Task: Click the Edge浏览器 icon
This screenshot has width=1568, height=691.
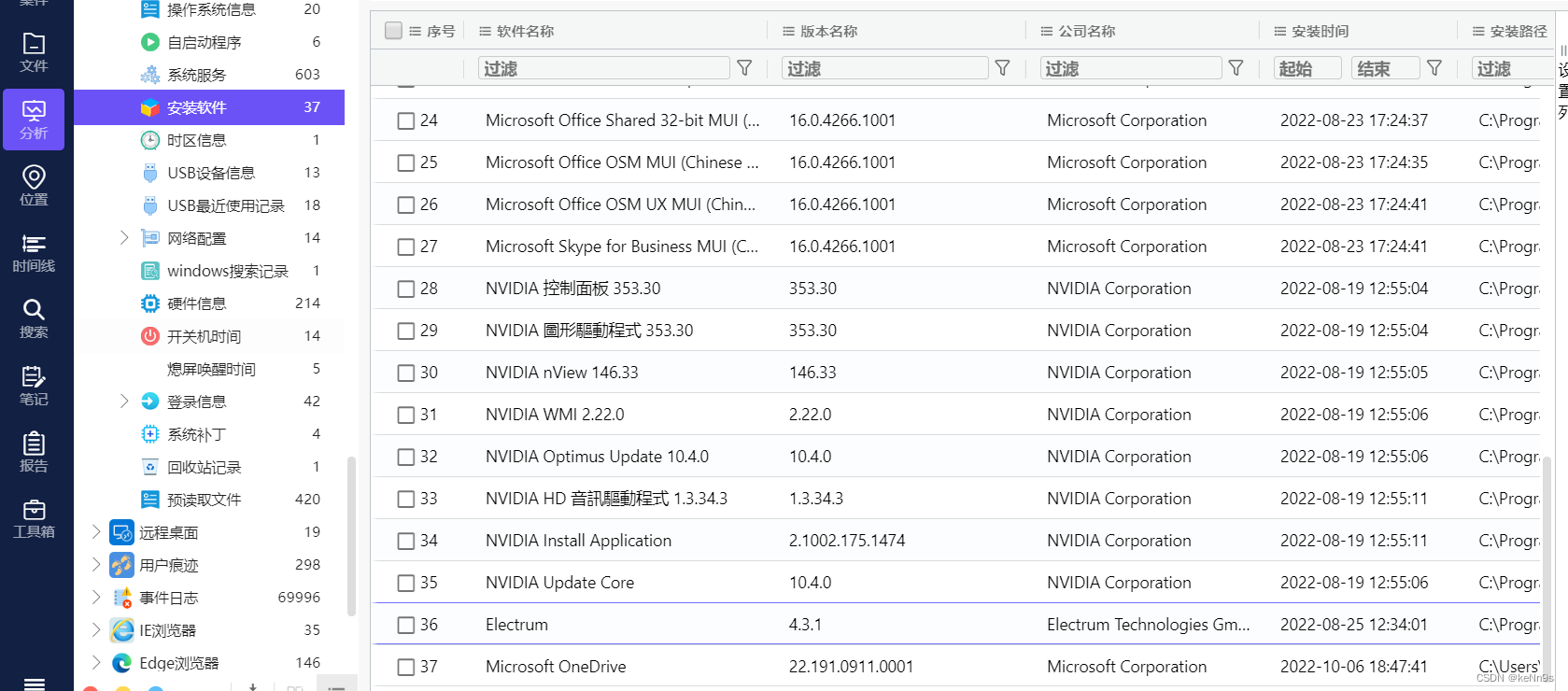Action: (121, 663)
